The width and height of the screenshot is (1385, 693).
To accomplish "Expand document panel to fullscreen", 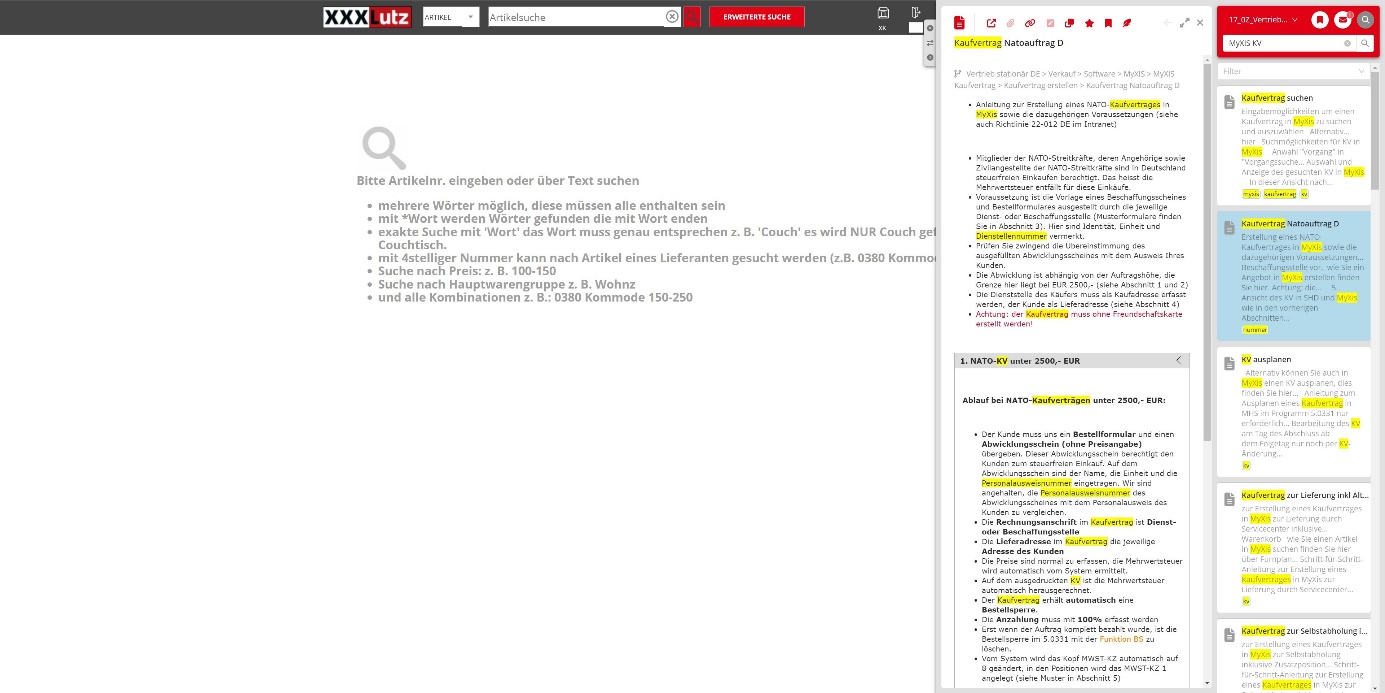I will [x=1184, y=23].
